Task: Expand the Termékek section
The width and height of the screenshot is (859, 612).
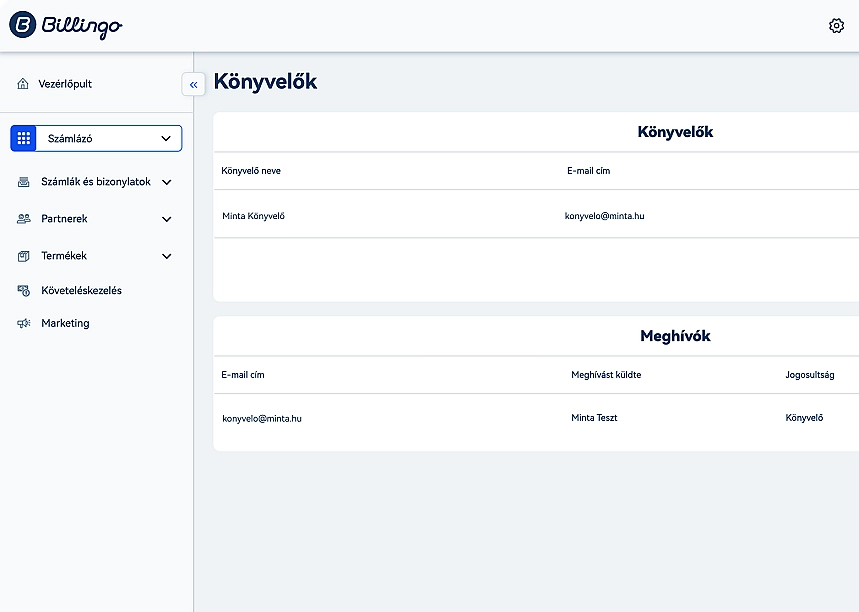Action: click(x=166, y=256)
